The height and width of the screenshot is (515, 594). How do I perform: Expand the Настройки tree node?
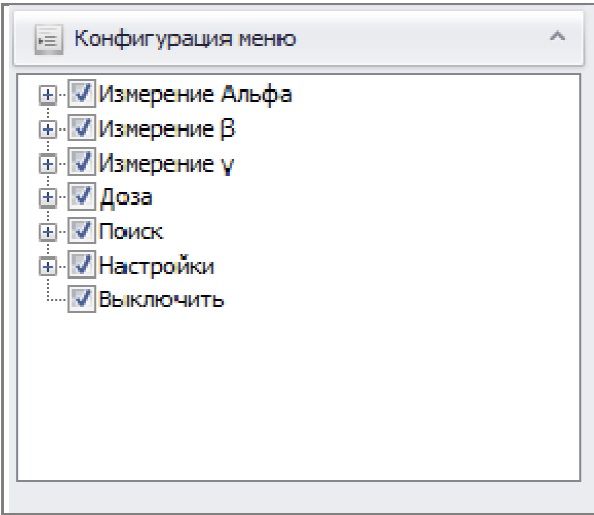(x=48, y=267)
